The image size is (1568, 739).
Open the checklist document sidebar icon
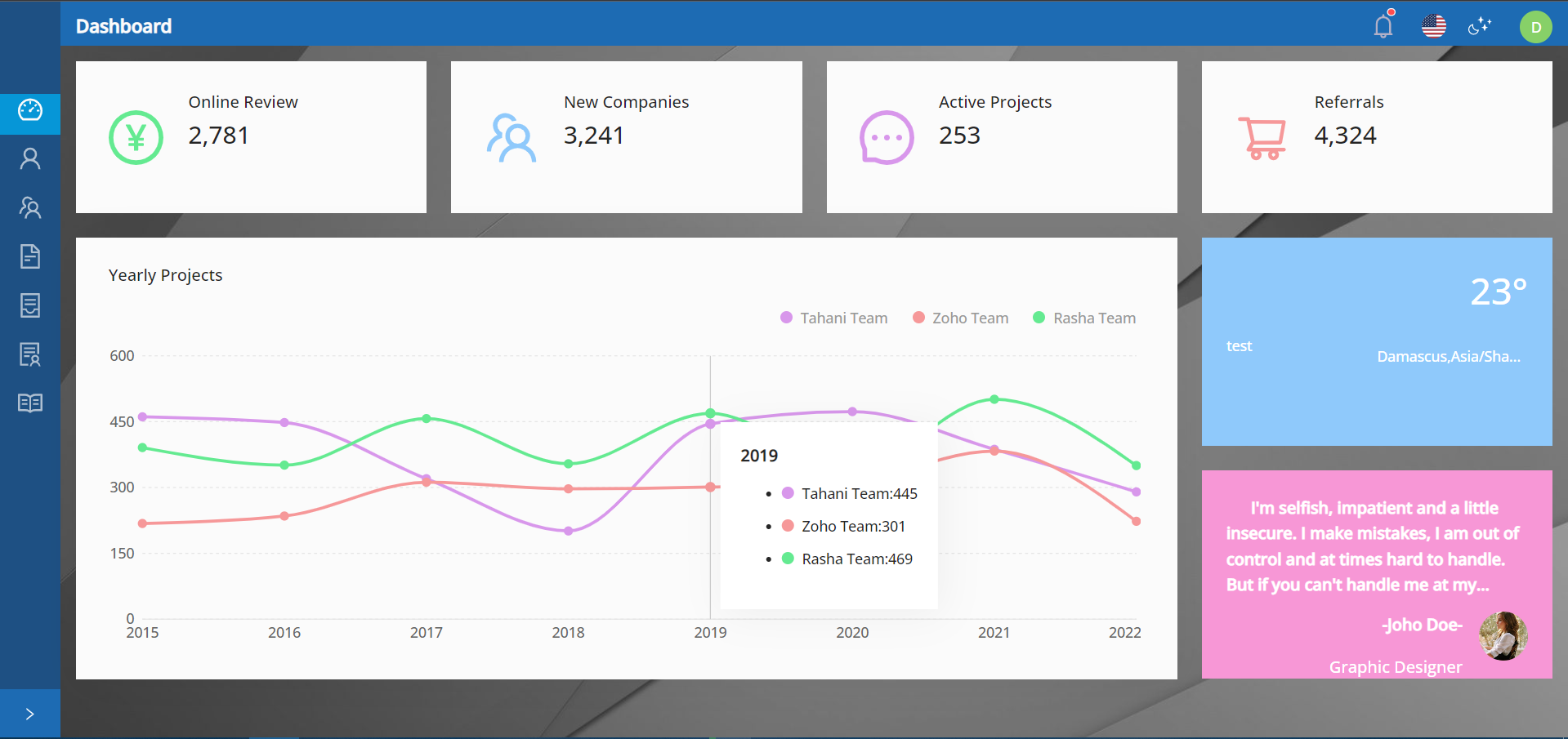[x=30, y=305]
